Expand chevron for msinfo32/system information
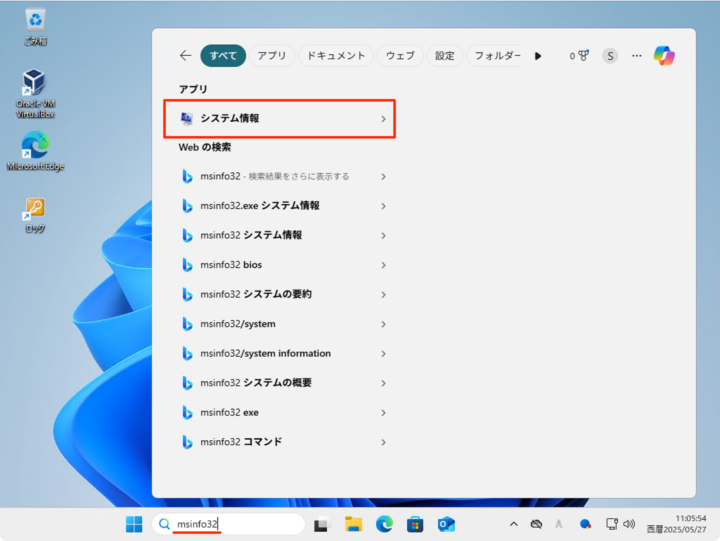The height and width of the screenshot is (541, 720). pos(383,354)
